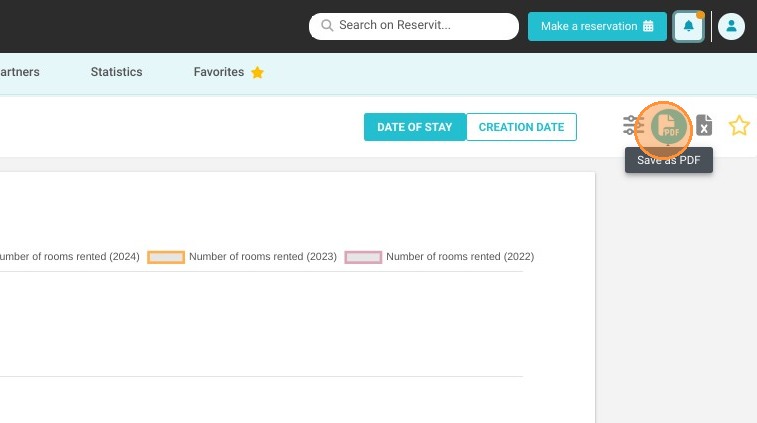Open the filter settings sliders icon
The width and height of the screenshot is (757, 423).
pyautogui.click(x=633, y=125)
